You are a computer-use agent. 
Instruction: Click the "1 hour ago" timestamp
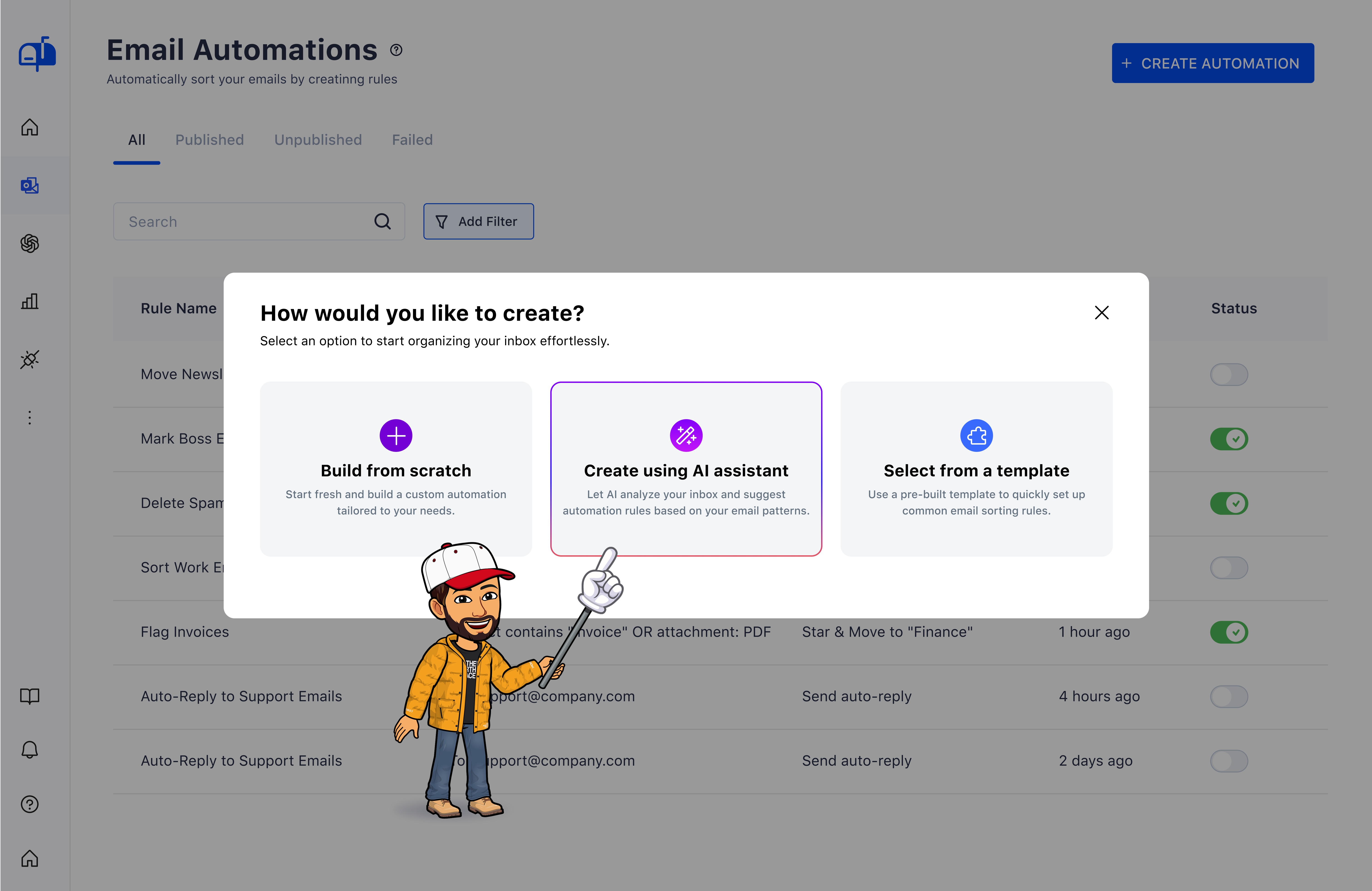(1094, 632)
